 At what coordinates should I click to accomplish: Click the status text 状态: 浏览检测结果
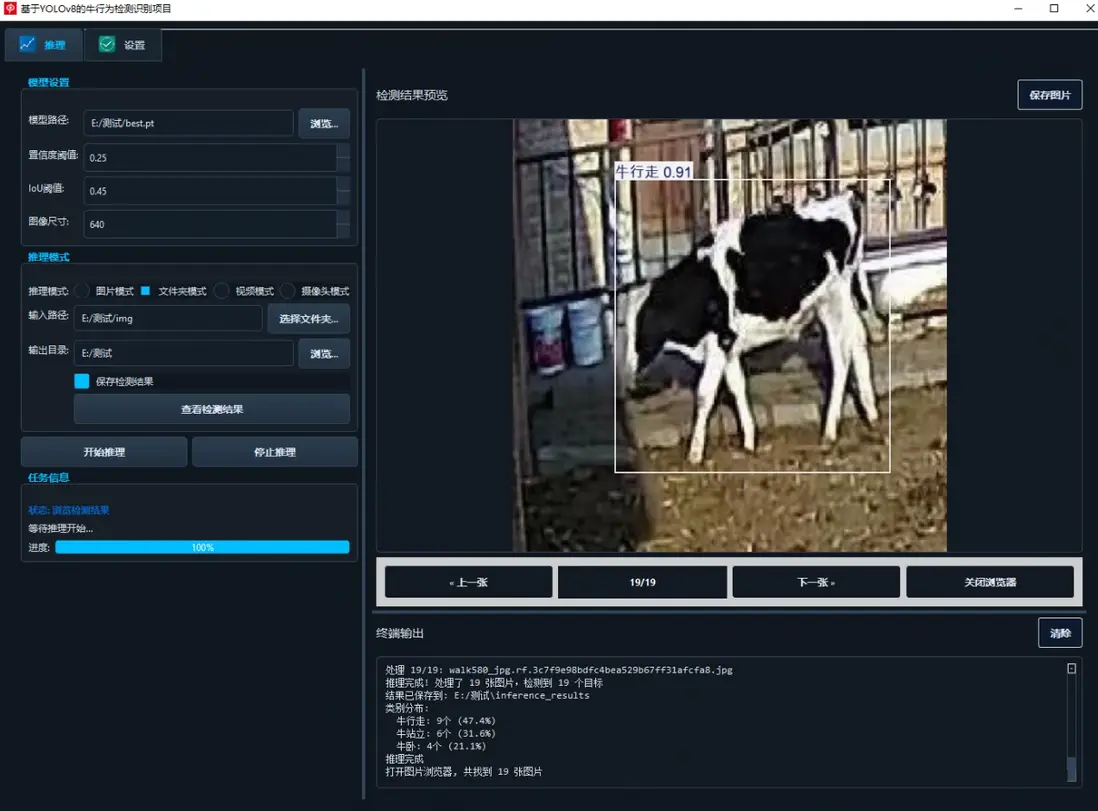pos(69,510)
